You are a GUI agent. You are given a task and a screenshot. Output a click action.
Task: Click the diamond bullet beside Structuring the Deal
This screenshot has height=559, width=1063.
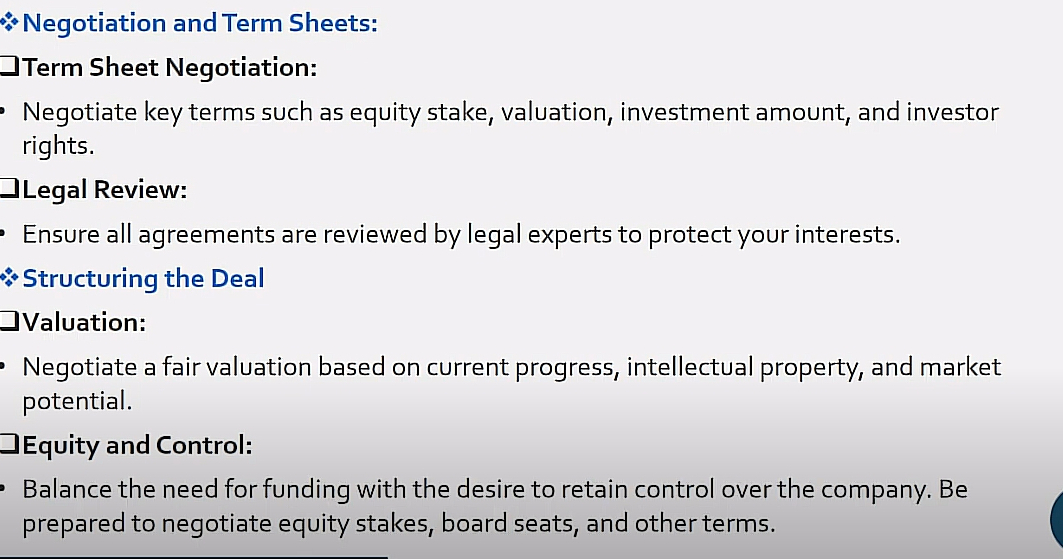tap(9, 278)
